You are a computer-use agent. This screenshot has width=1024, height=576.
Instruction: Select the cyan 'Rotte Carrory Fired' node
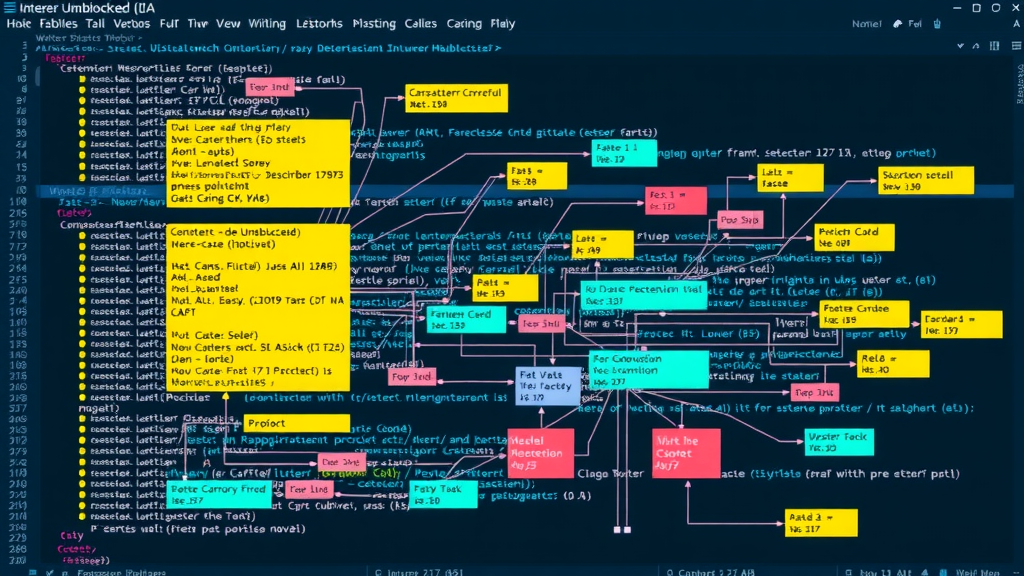(x=219, y=495)
